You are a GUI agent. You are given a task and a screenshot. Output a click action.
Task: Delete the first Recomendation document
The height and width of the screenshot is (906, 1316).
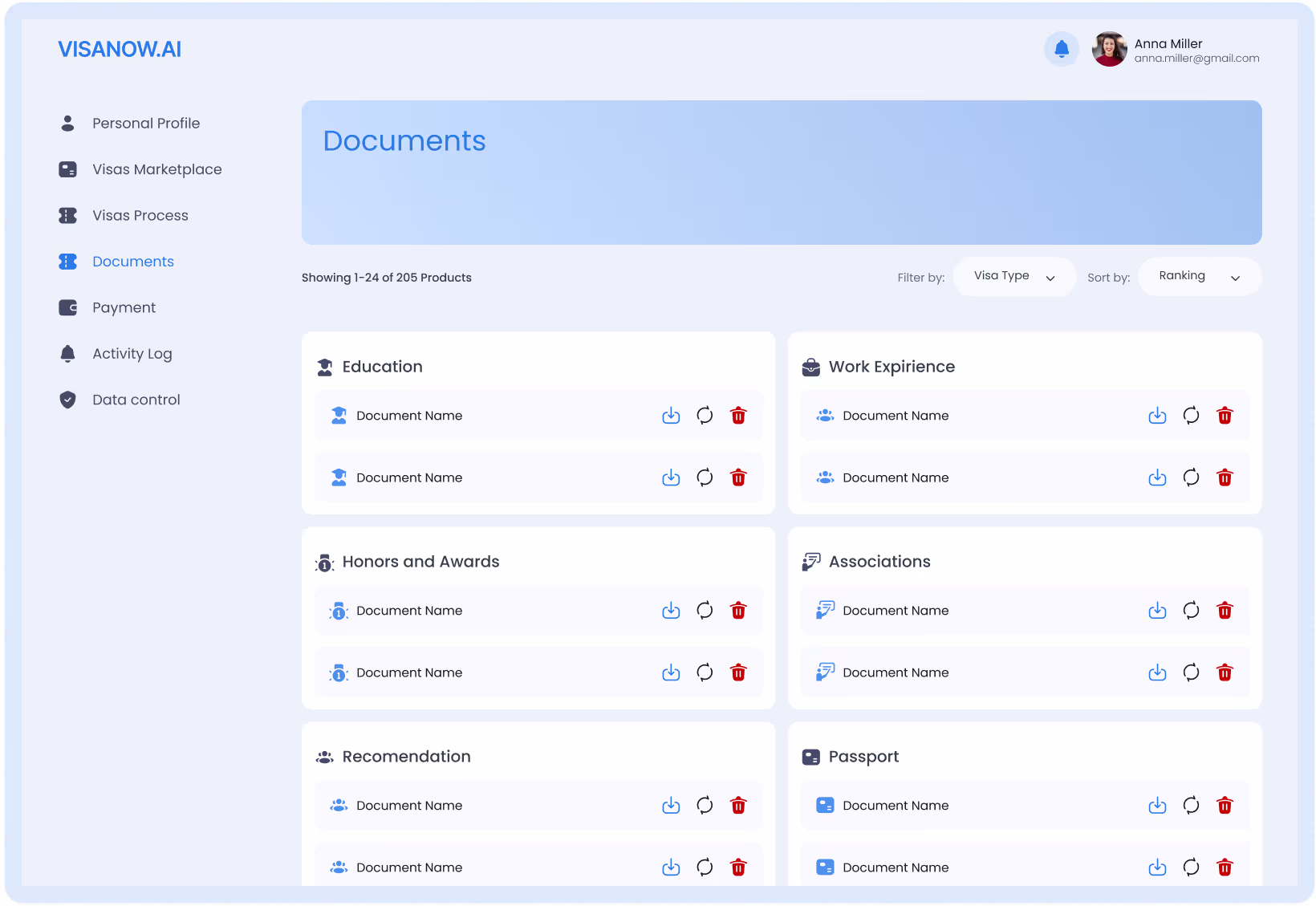(738, 806)
